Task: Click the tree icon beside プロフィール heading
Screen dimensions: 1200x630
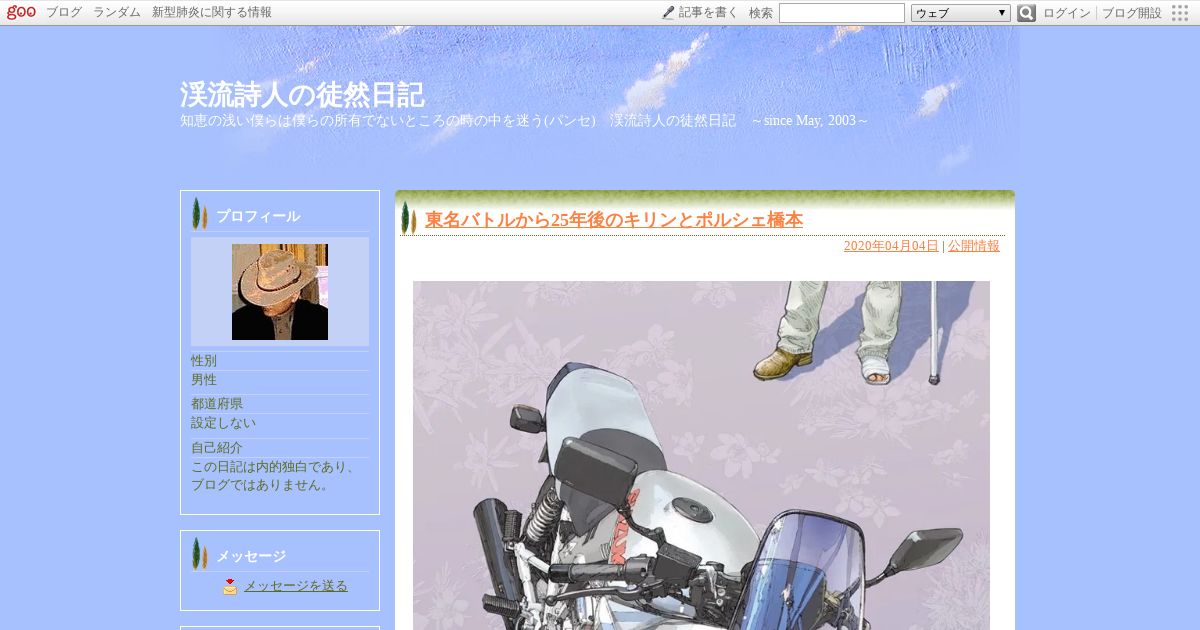Action: [x=199, y=214]
